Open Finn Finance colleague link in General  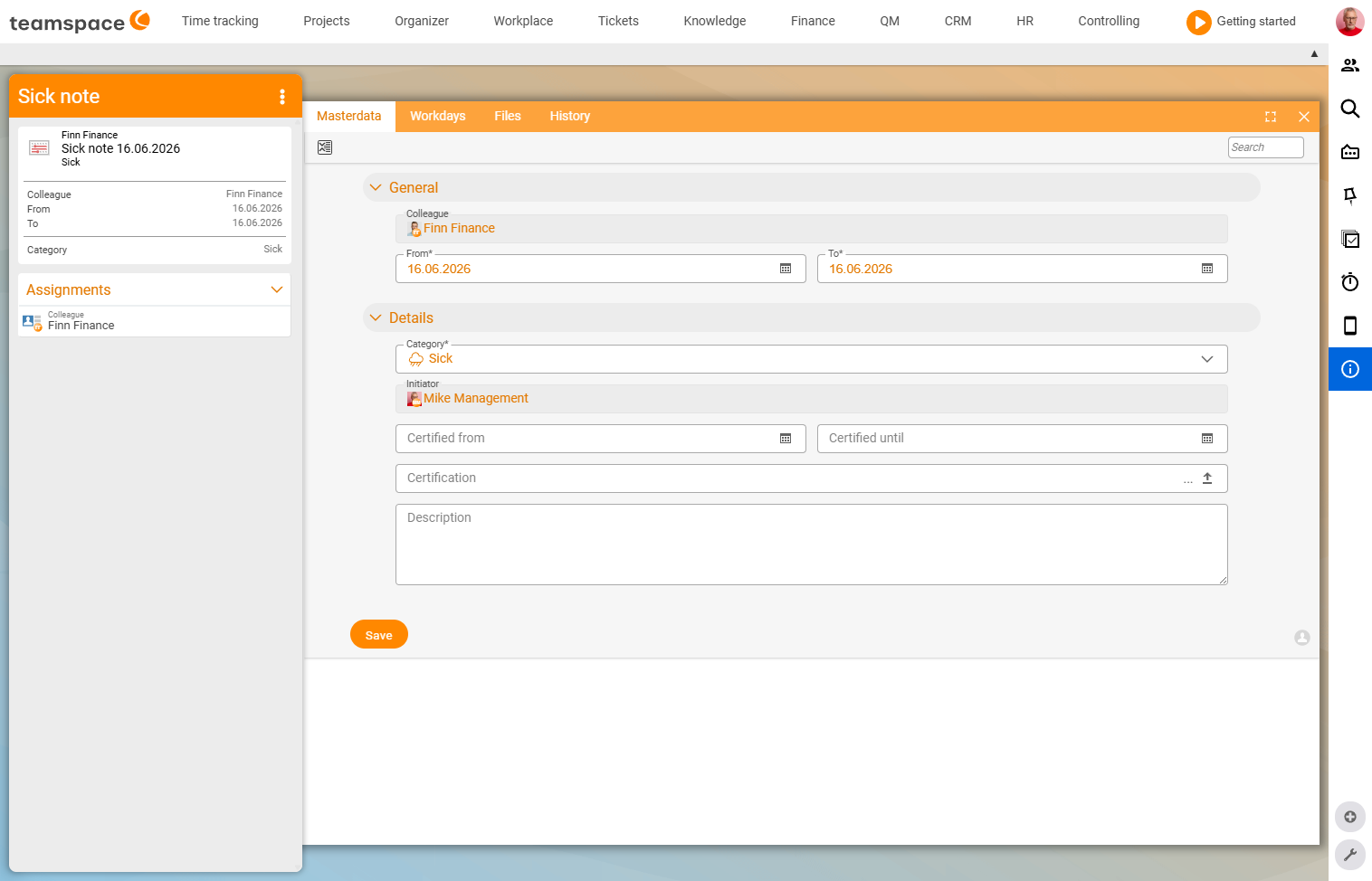pos(459,229)
